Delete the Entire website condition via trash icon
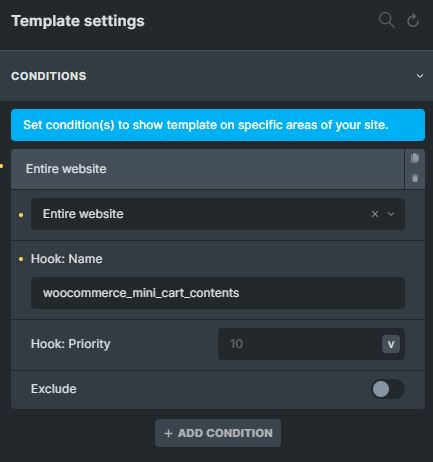The height and width of the screenshot is (462, 433). (x=415, y=178)
